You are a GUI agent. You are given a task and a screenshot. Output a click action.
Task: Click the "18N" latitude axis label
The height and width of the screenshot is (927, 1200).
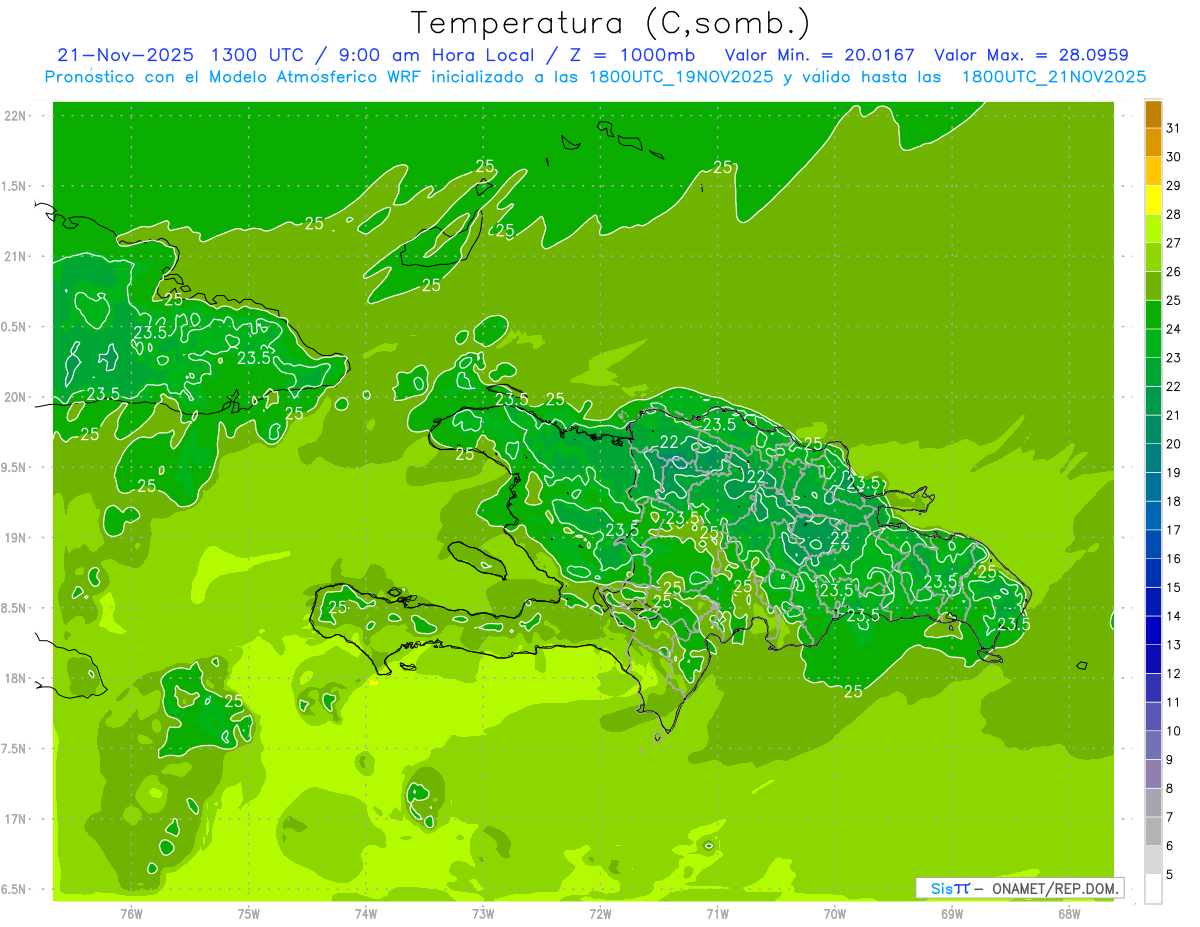(15, 678)
